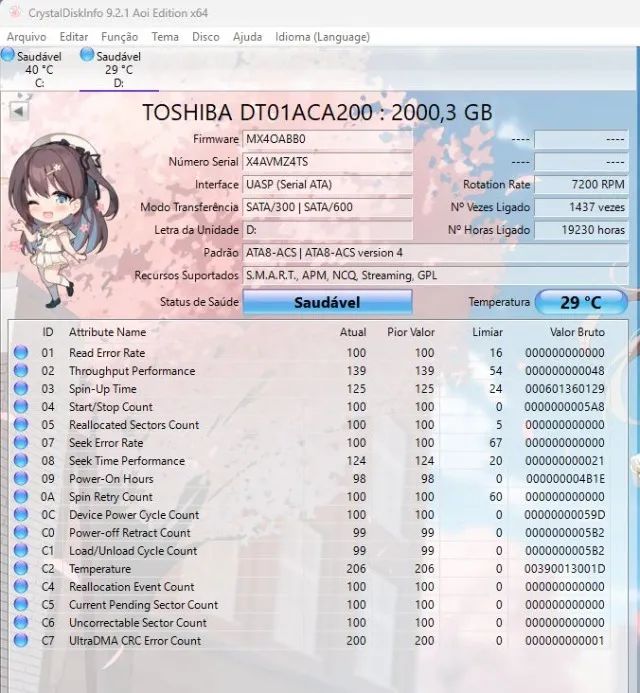640x693 pixels.
Task: Click the status icon of Reallocated Sectors Count
Action: point(21,425)
